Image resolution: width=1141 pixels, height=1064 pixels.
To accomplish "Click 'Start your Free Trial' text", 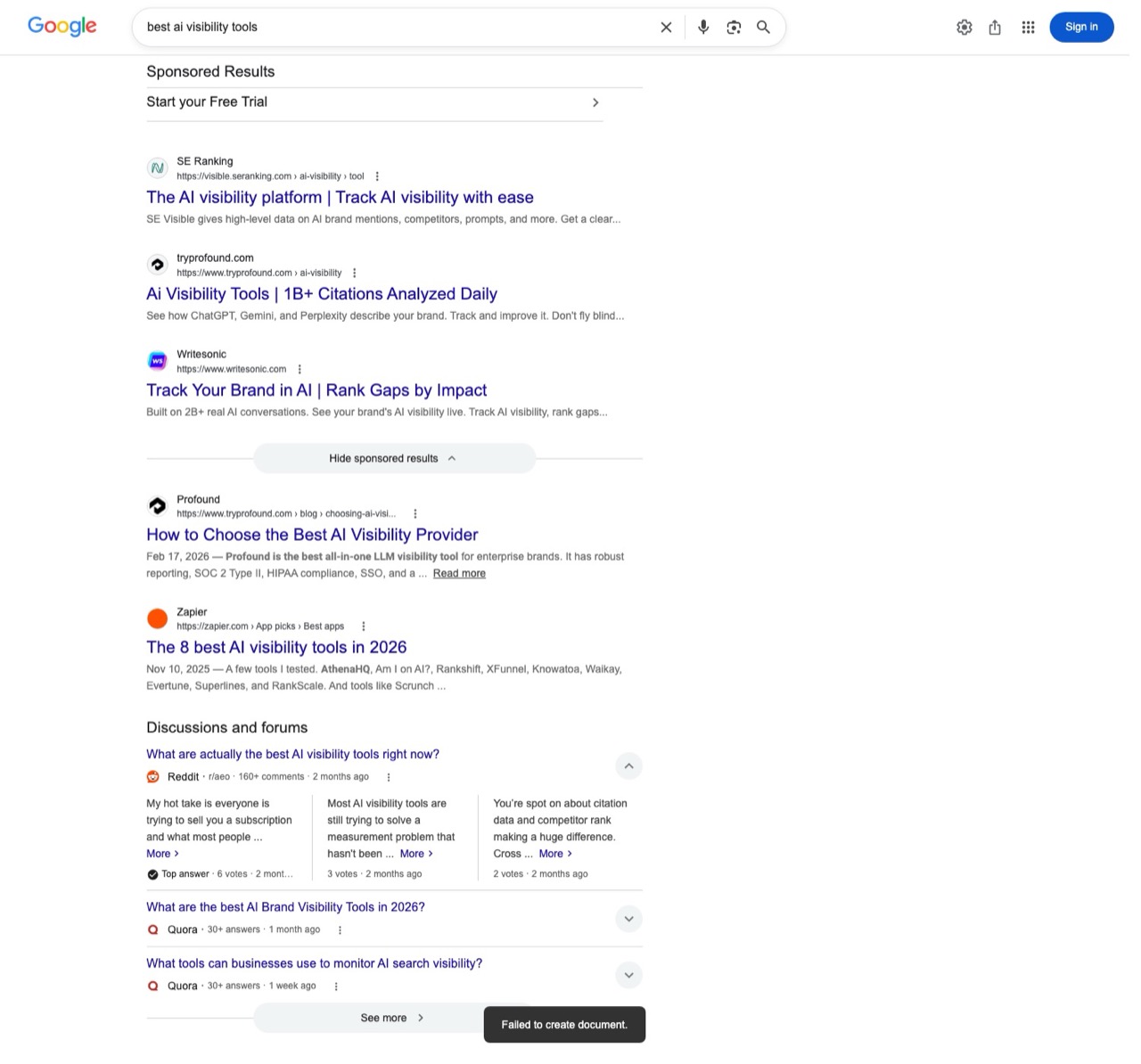I will coord(207,102).
